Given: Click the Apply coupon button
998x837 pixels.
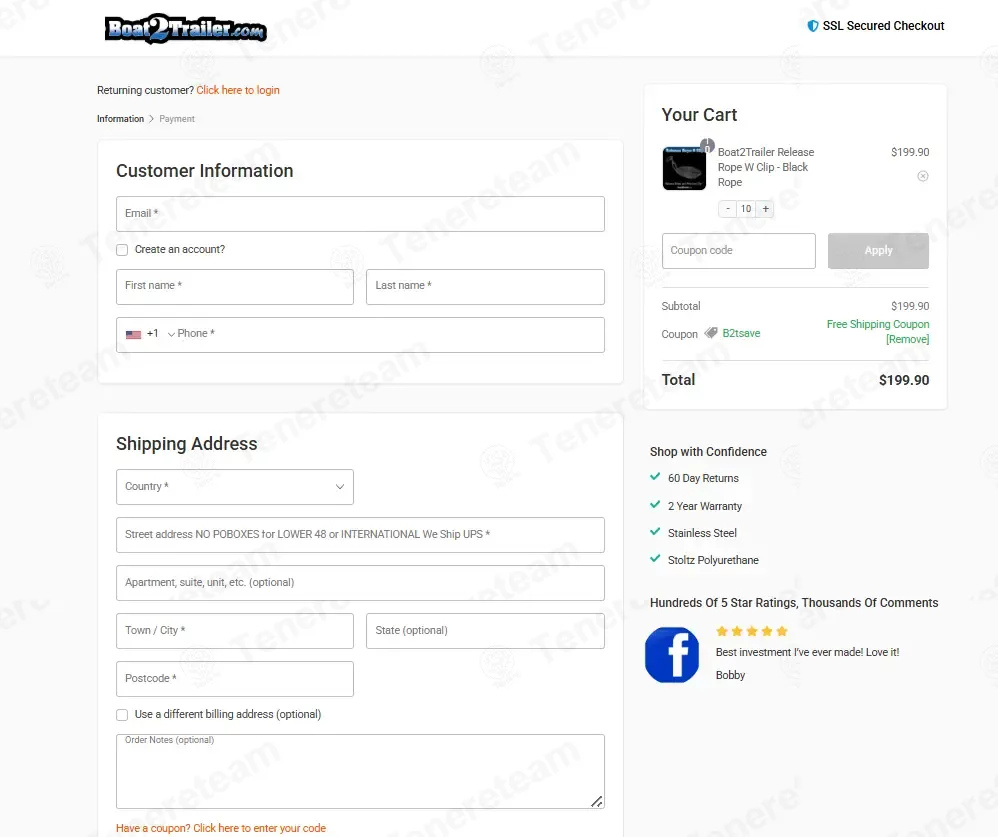Looking at the screenshot, I should pos(878,251).
